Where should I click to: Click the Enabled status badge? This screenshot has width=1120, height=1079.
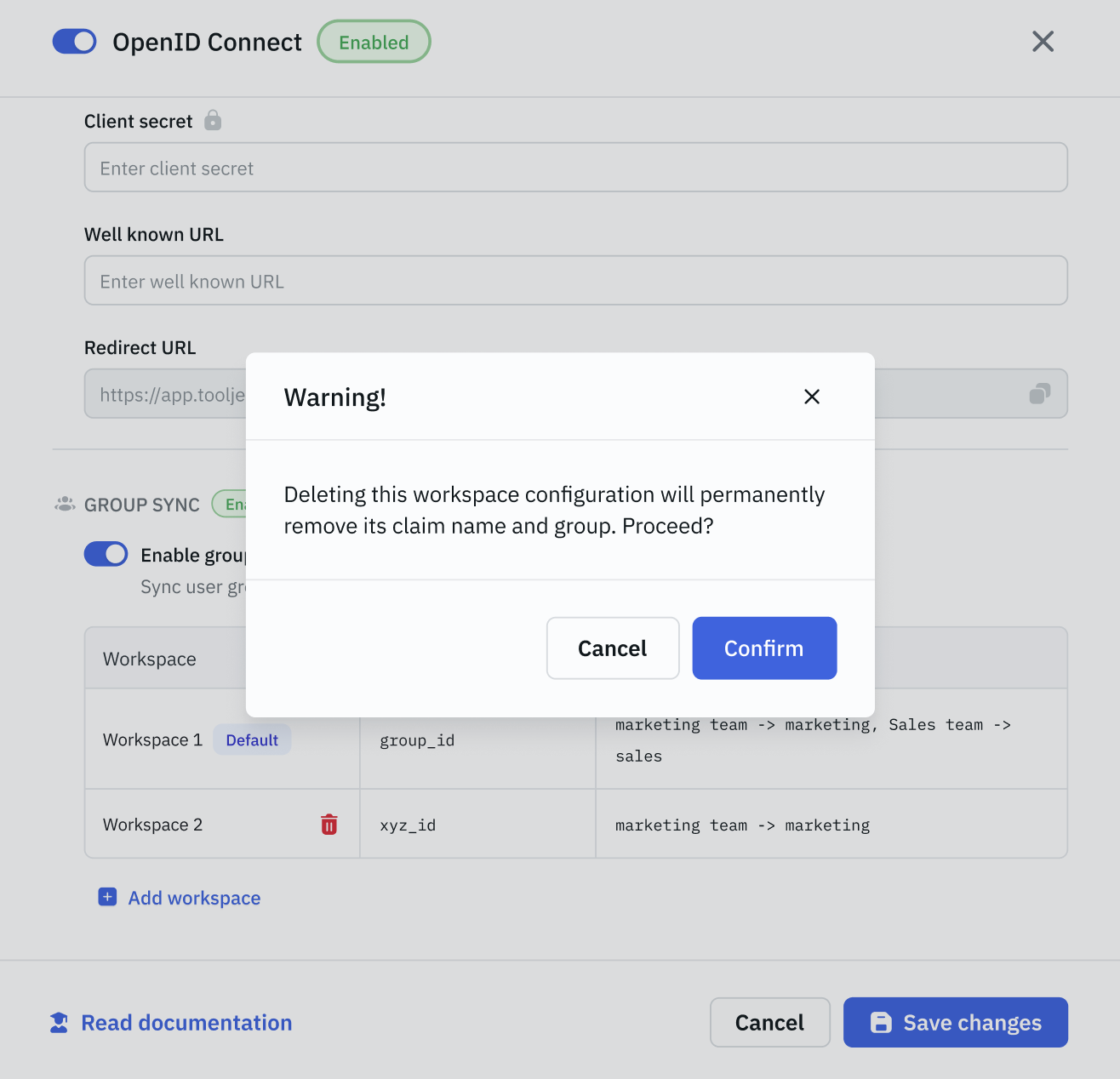(x=373, y=41)
